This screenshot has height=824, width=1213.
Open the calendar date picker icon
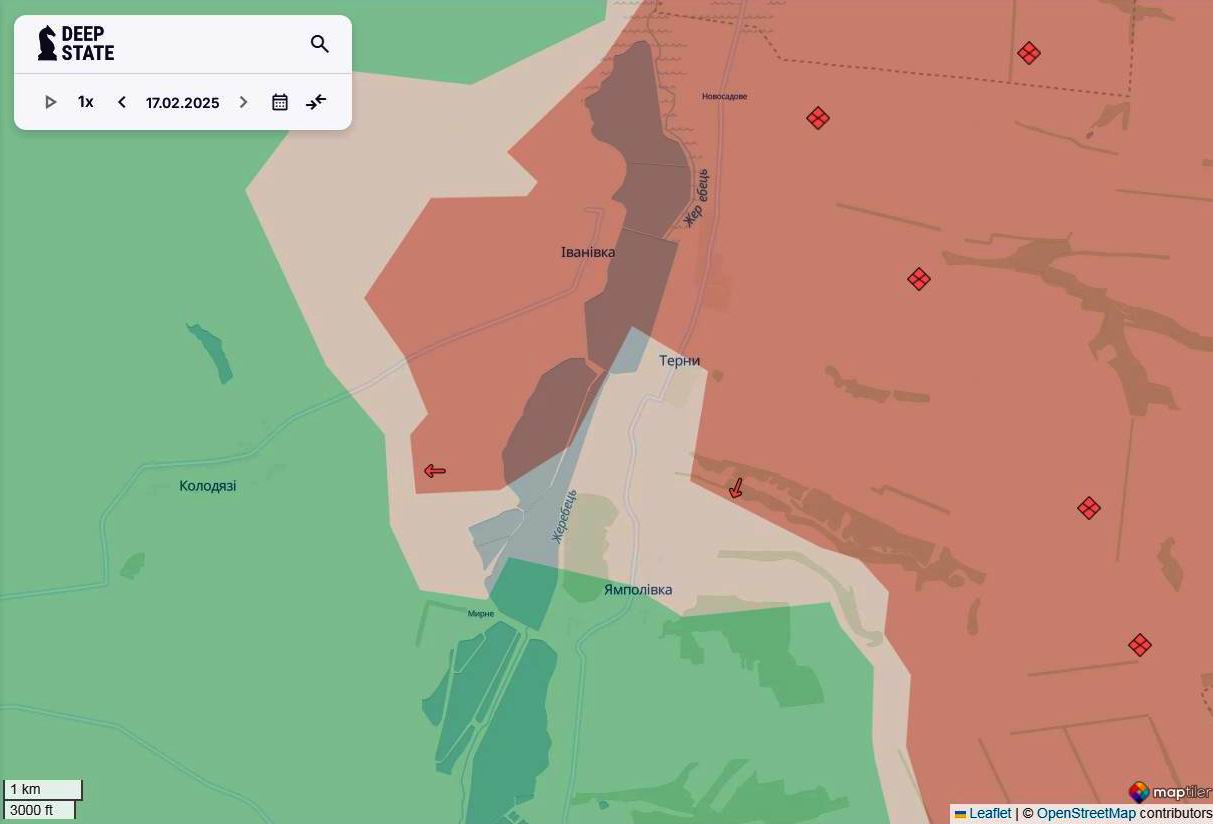pyautogui.click(x=279, y=101)
